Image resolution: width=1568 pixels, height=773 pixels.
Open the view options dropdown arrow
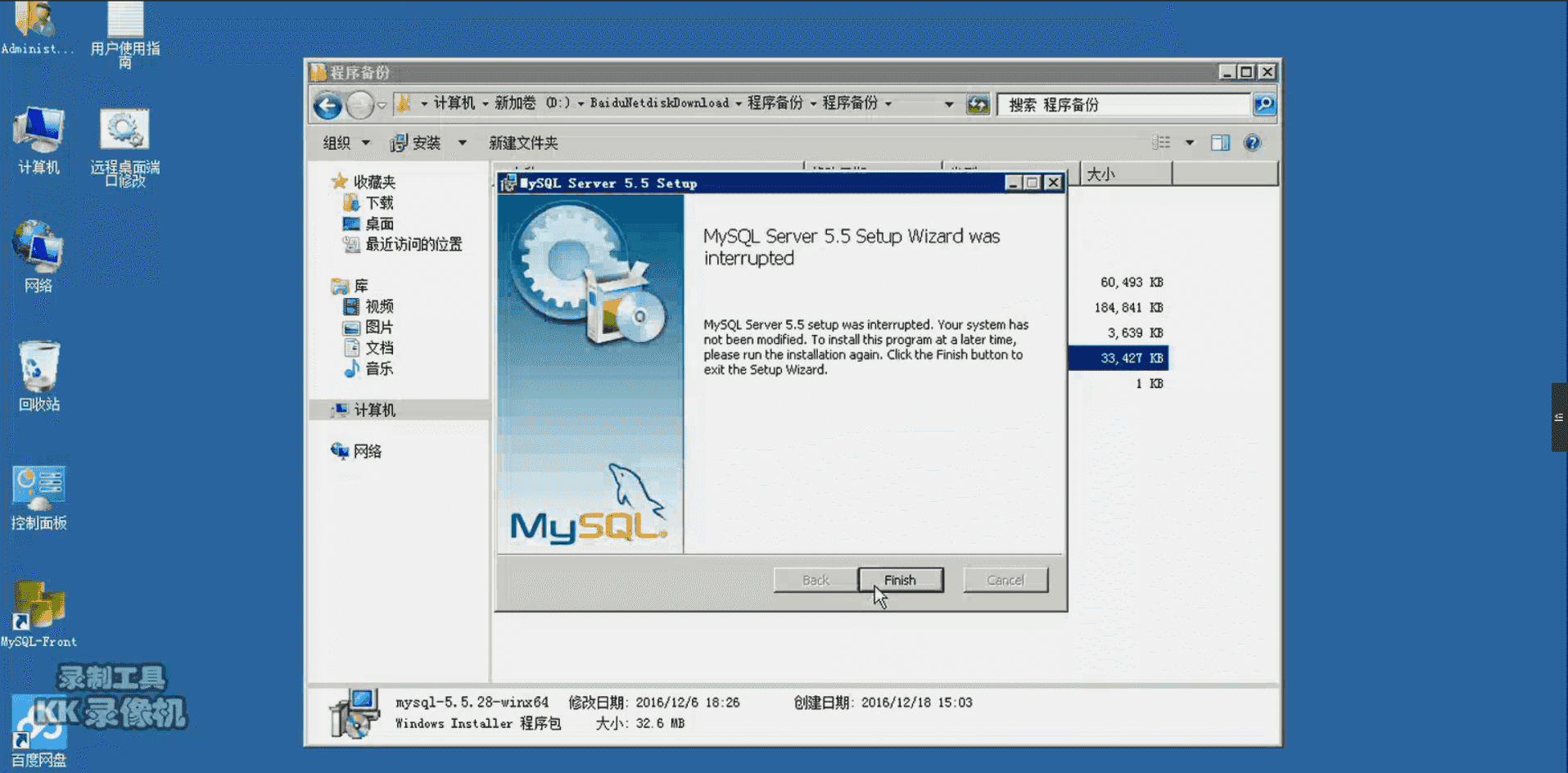[1190, 143]
